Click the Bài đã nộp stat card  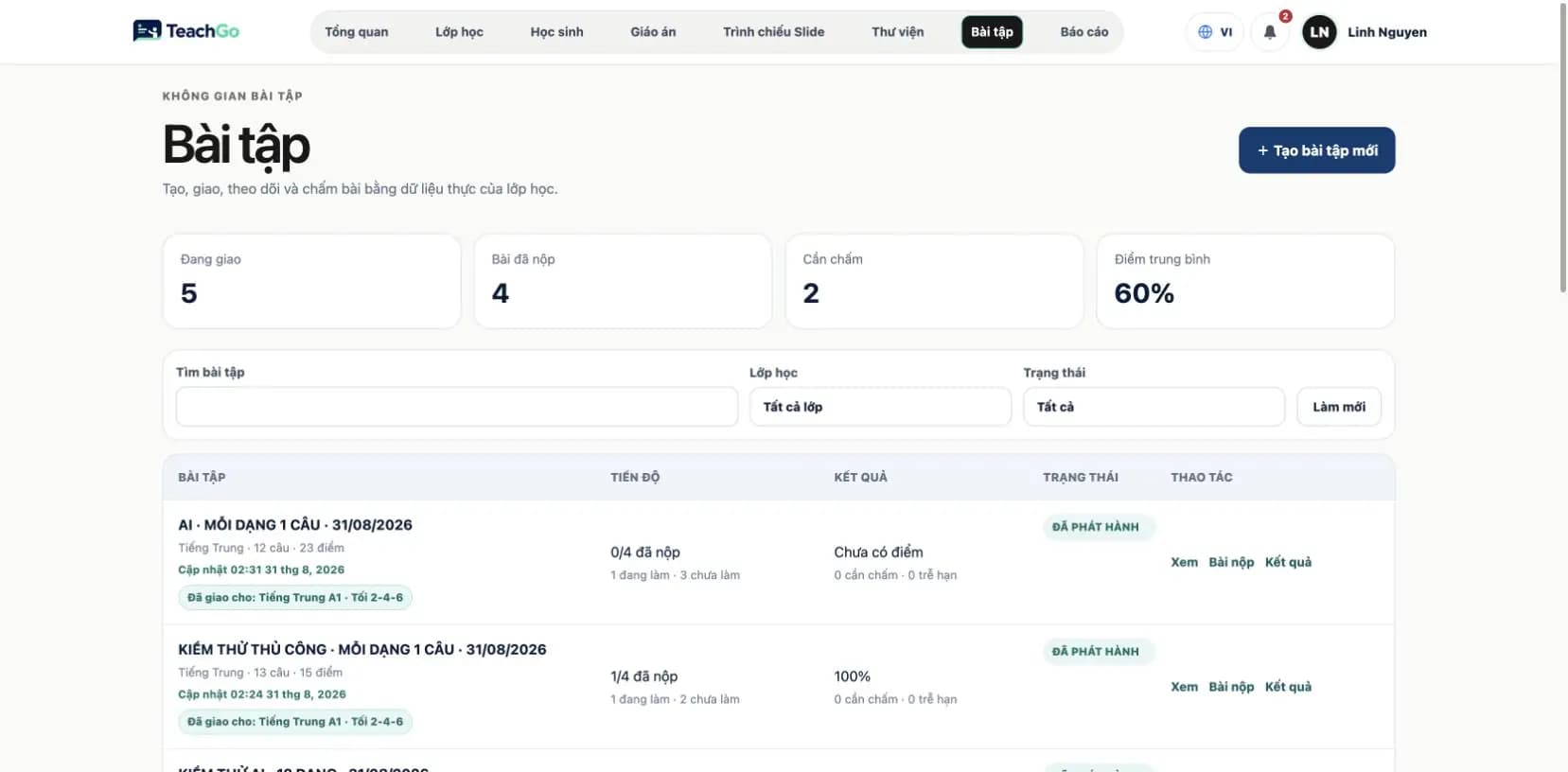click(x=623, y=281)
